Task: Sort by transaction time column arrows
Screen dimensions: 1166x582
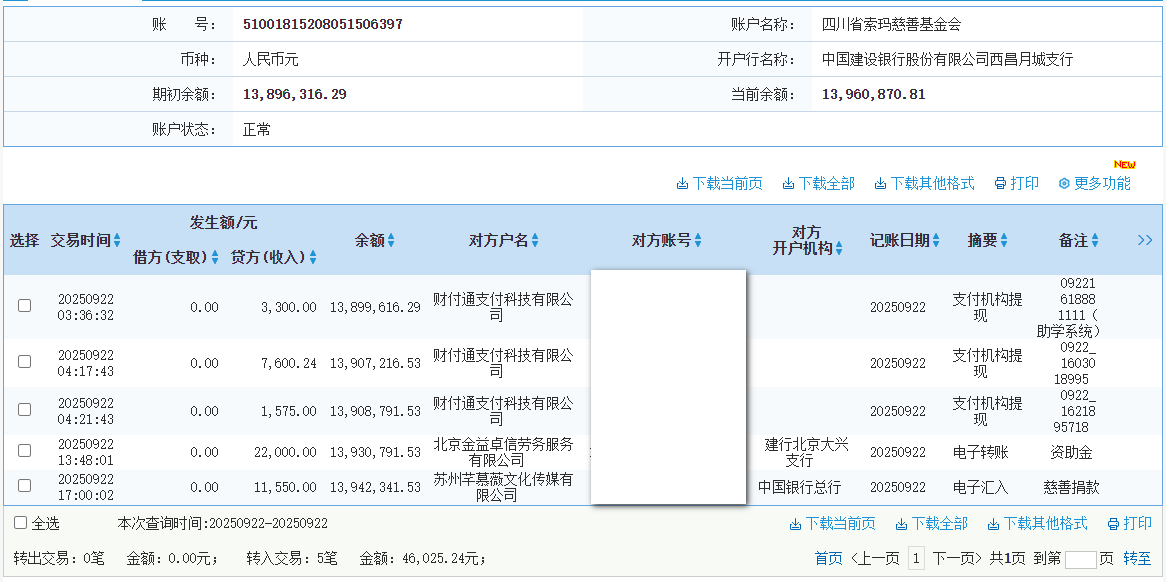Action: pos(117,241)
